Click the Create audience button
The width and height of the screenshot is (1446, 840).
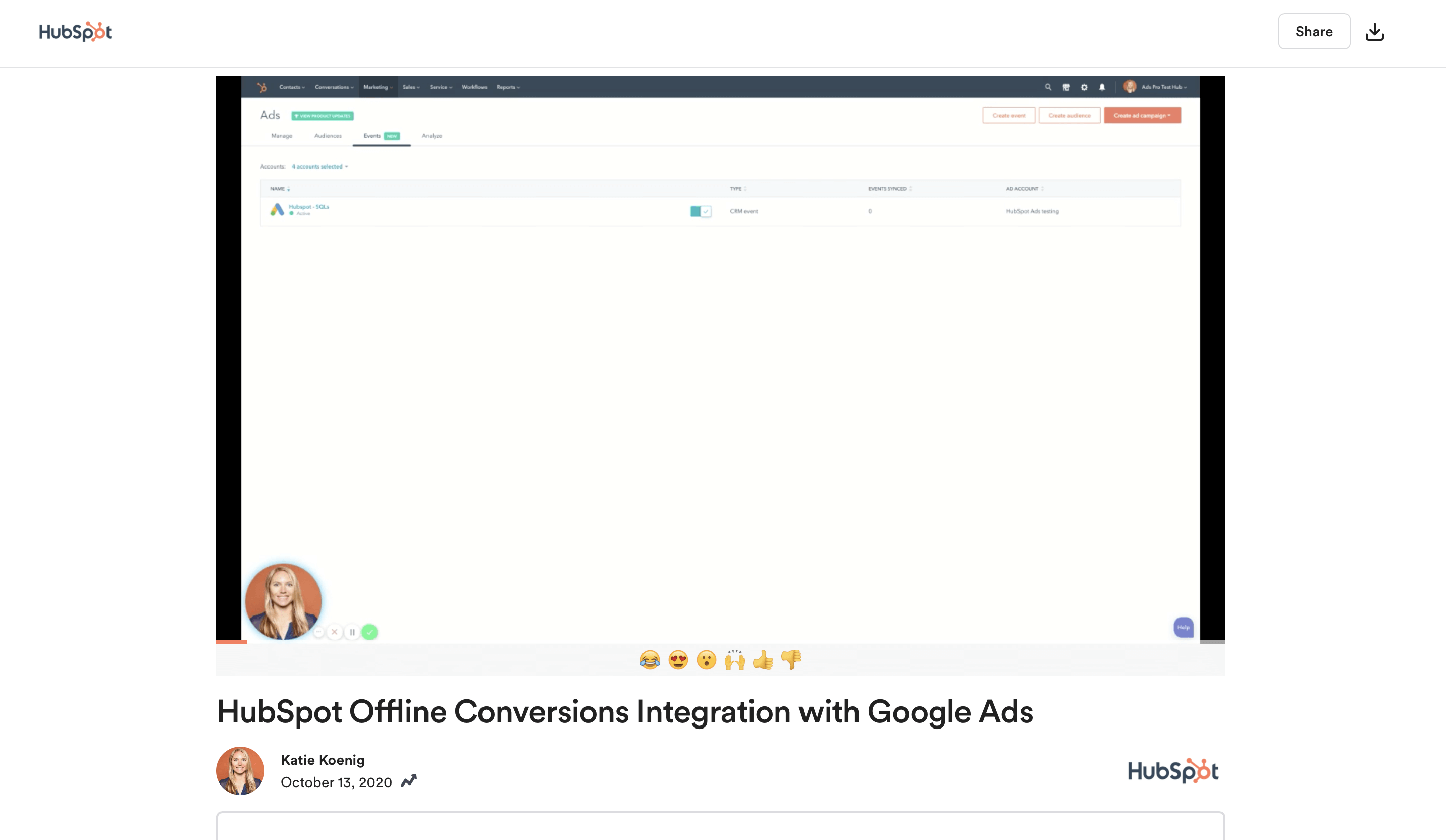1069,115
